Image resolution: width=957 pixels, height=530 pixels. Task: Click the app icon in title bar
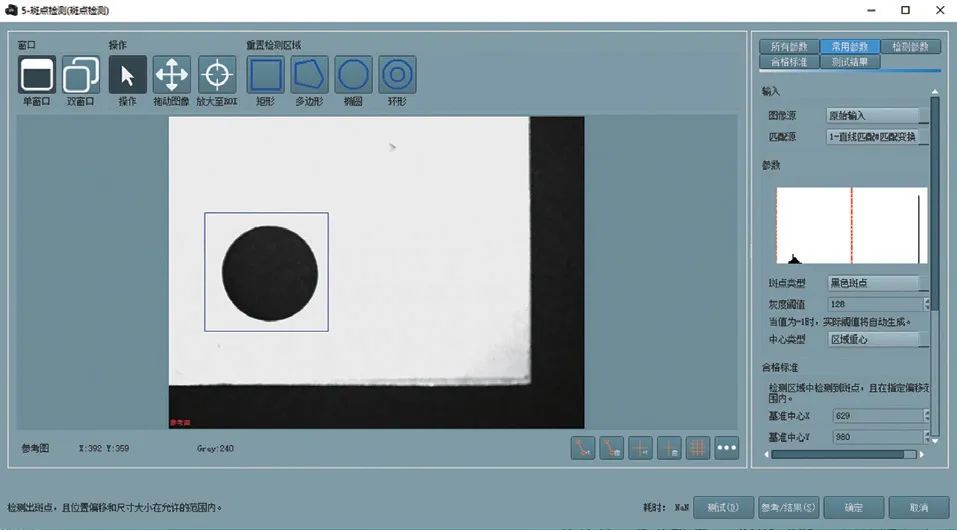[x=10, y=10]
